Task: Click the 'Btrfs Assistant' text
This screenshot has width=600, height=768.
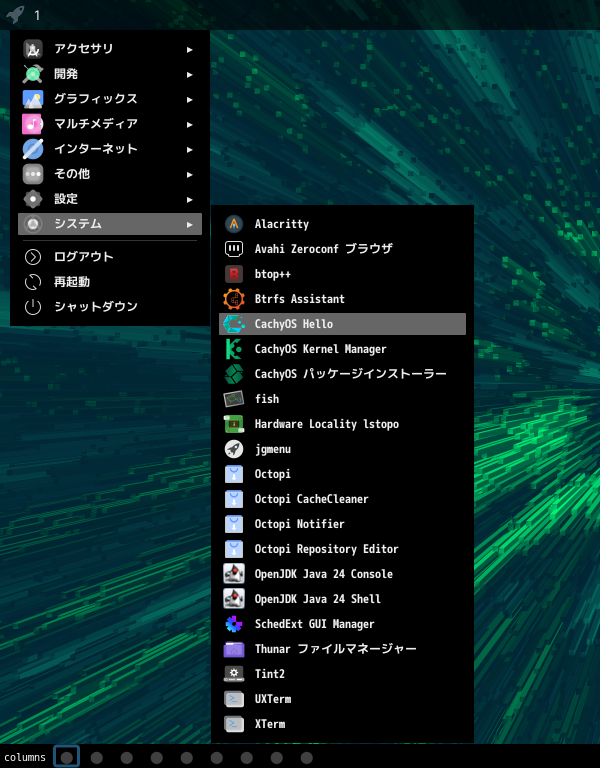Action: coord(300,299)
